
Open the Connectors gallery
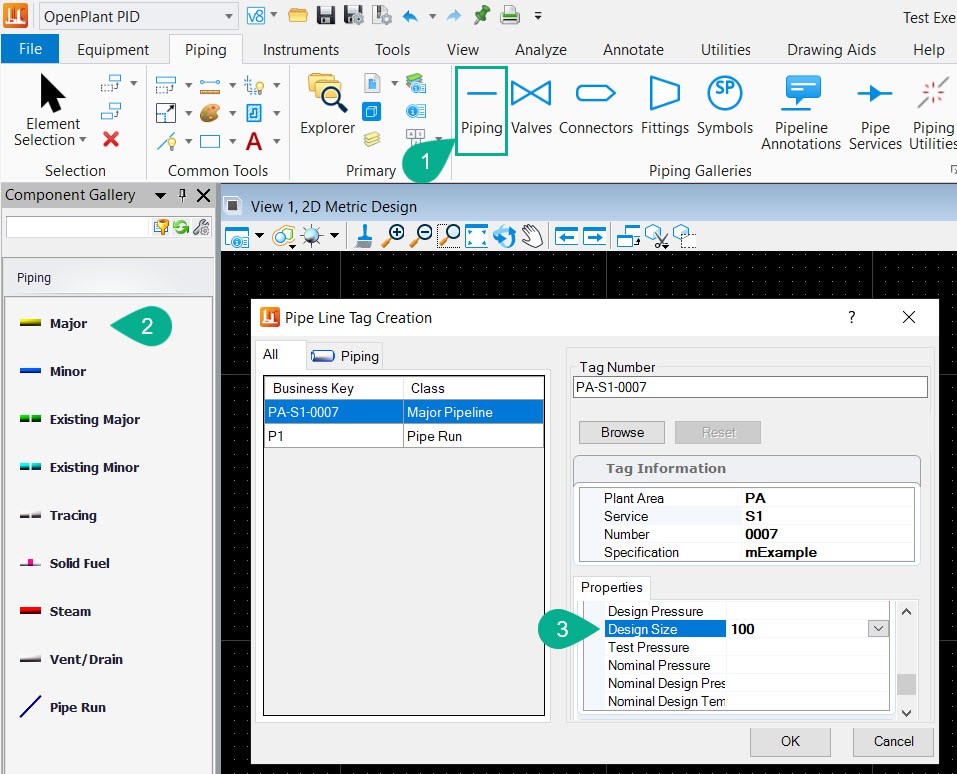click(596, 107)
